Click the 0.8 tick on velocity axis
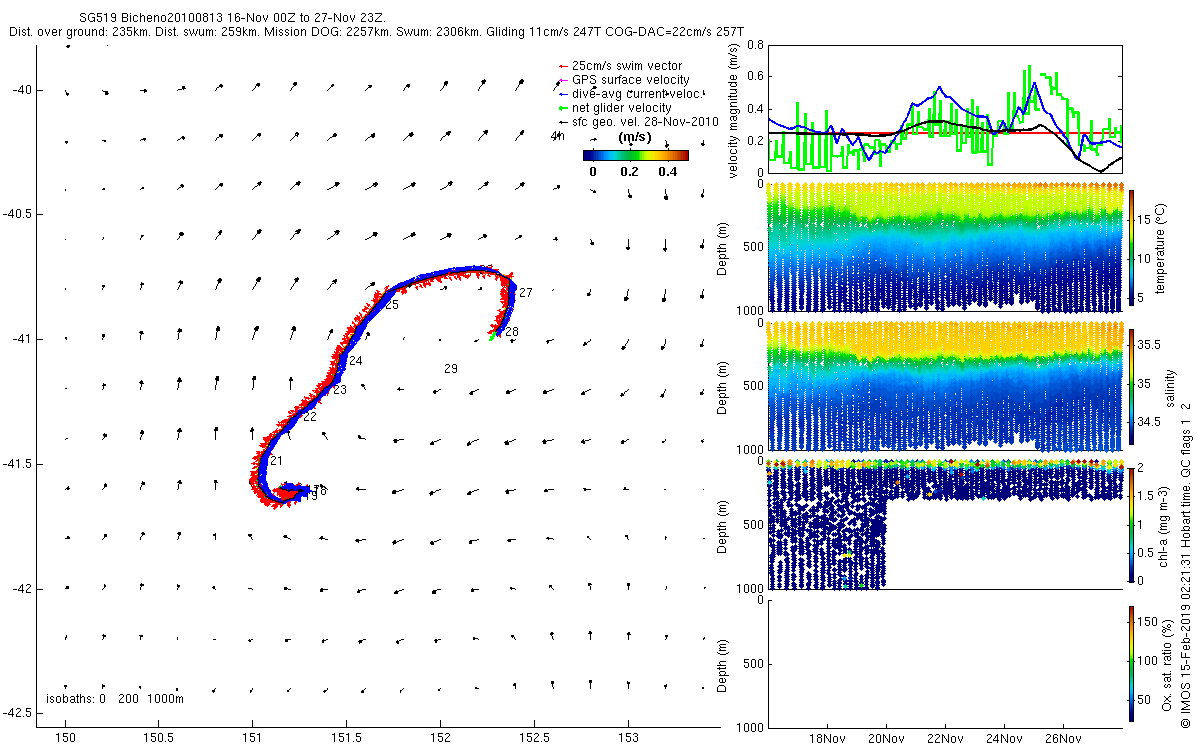Image resolution: width=1200 pixels, height=750 pixels. tap(754, 46)
